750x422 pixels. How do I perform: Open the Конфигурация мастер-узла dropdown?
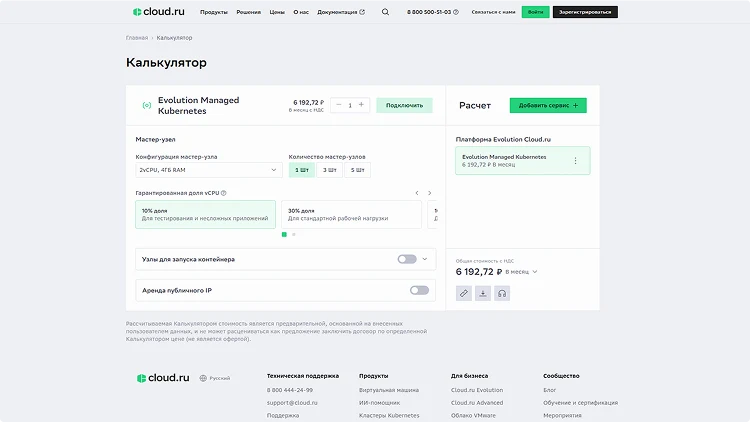(209, 170)
